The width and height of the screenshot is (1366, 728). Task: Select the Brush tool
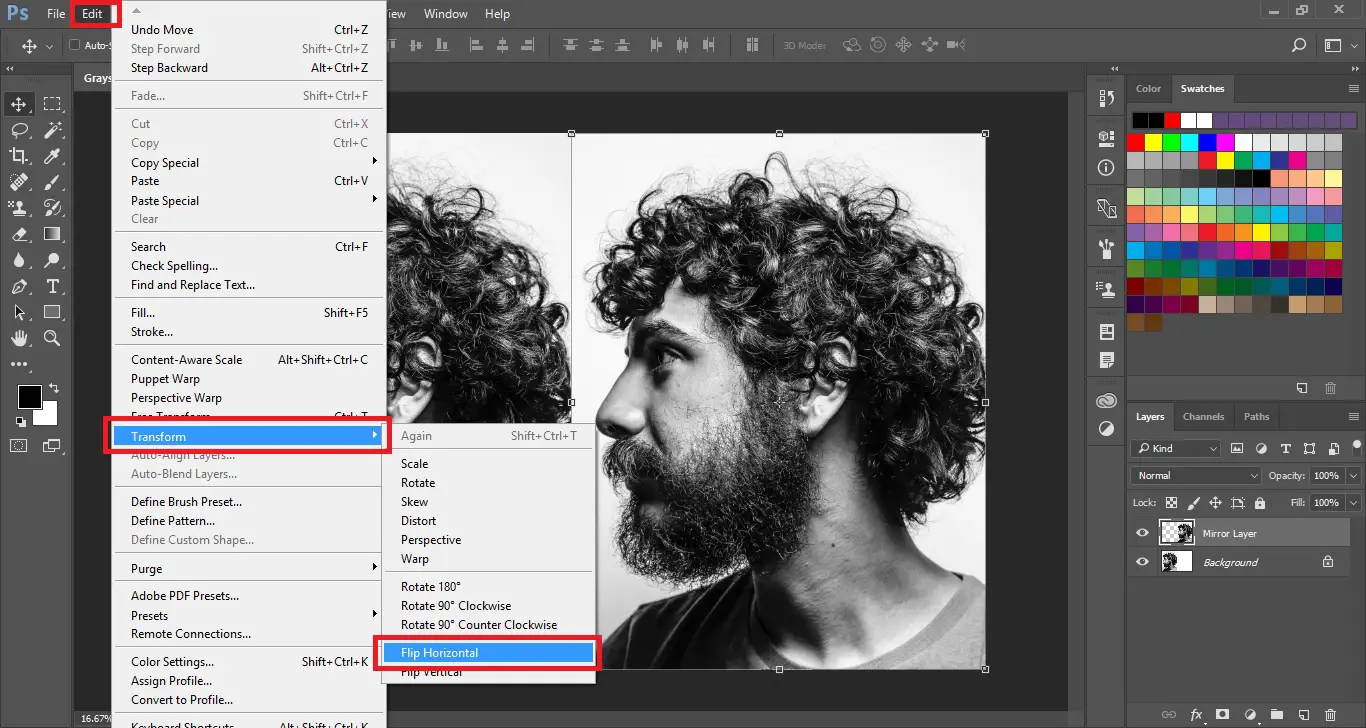[52, 182]
